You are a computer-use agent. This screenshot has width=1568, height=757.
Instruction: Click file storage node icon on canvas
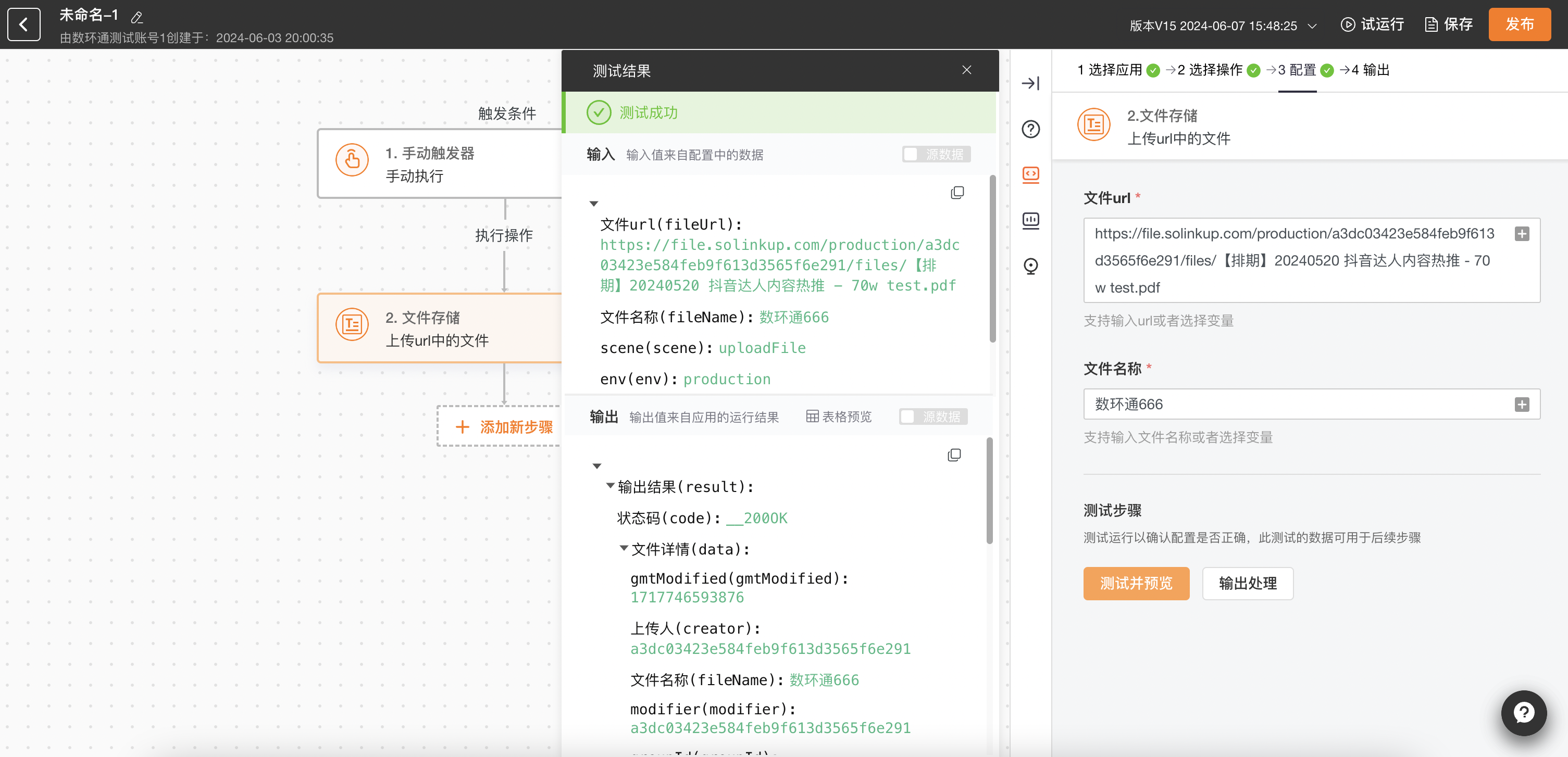[352, 324]
